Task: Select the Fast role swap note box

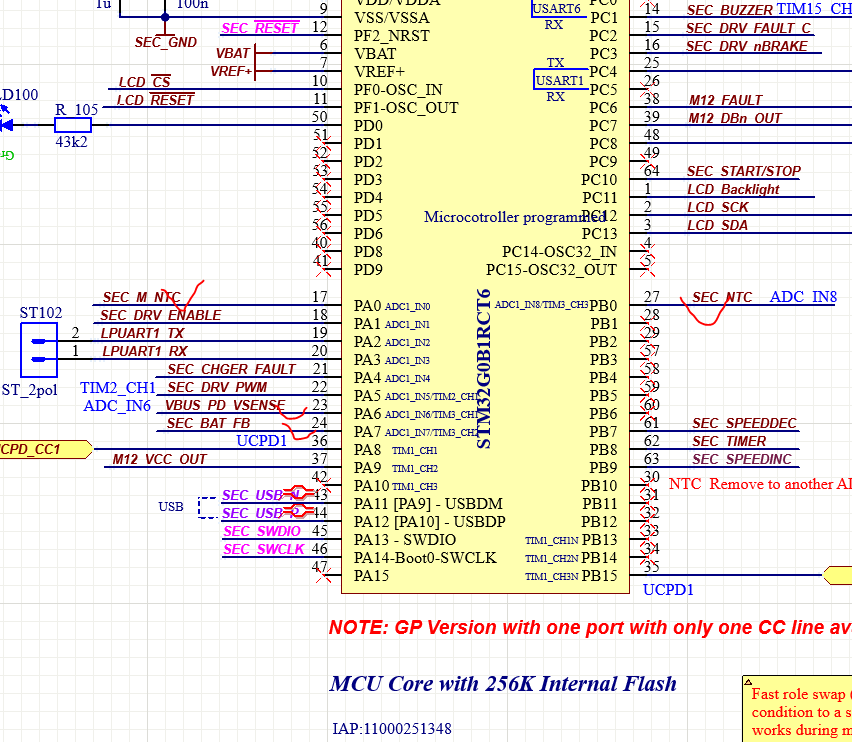Action: coord(798,710)
